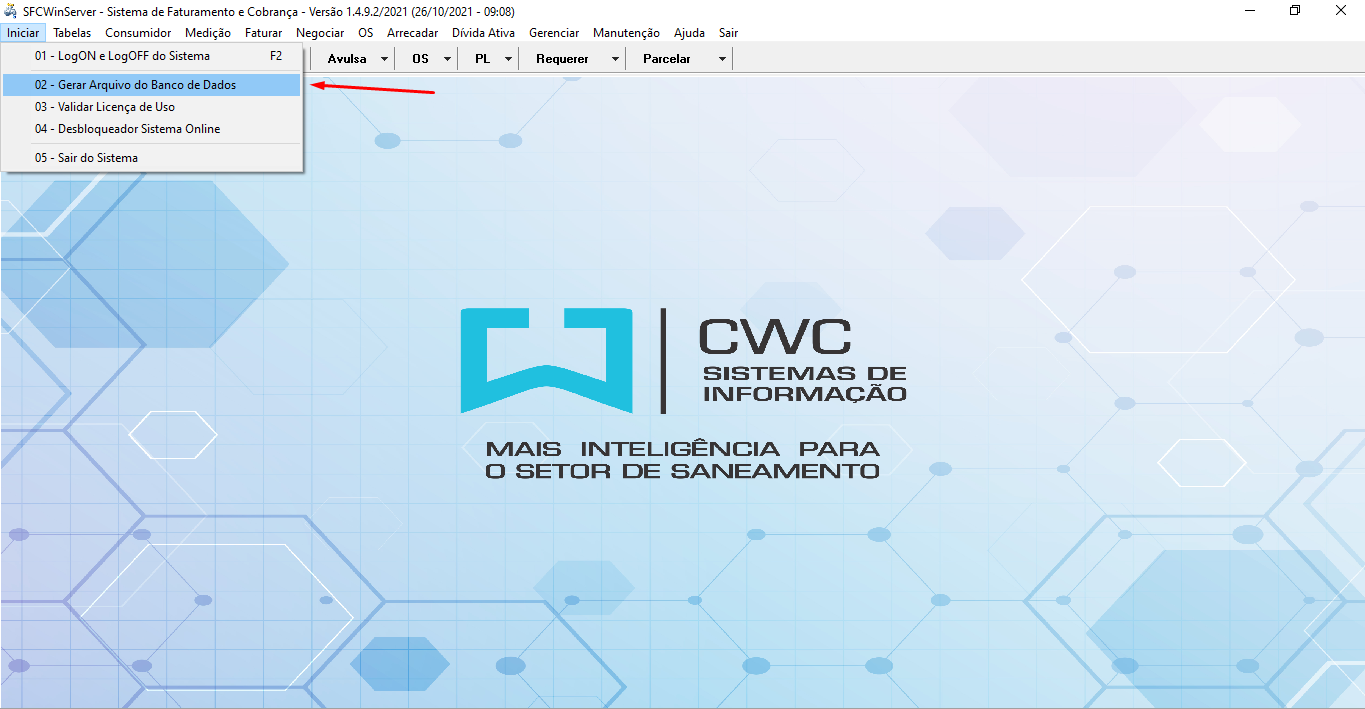This screenshot has height=709, width=1365.
Task: Click the SFCWinServer app icon in title bar
Action: 11,11
